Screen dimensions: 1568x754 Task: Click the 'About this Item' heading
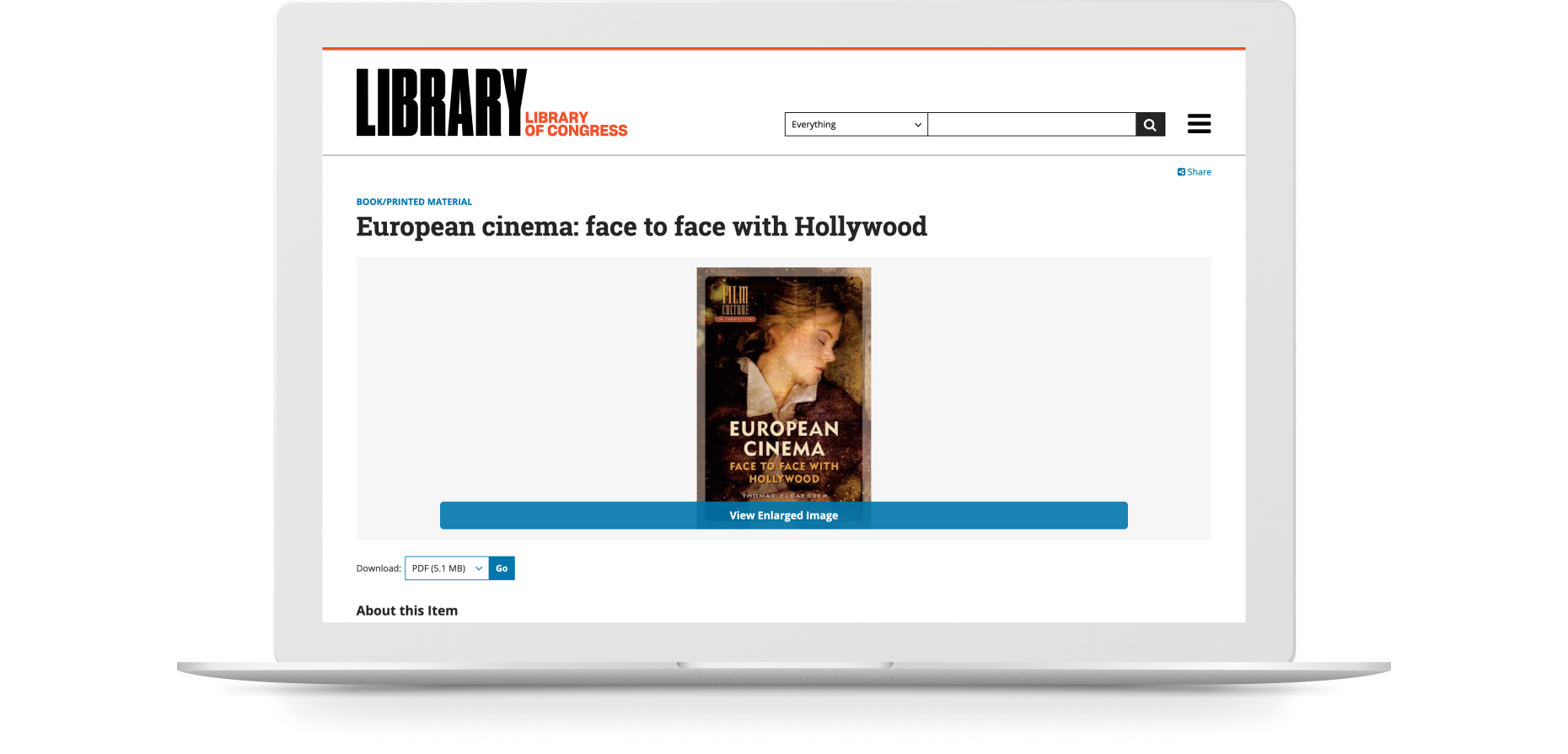pyautogui.click(x=407, y=611)
